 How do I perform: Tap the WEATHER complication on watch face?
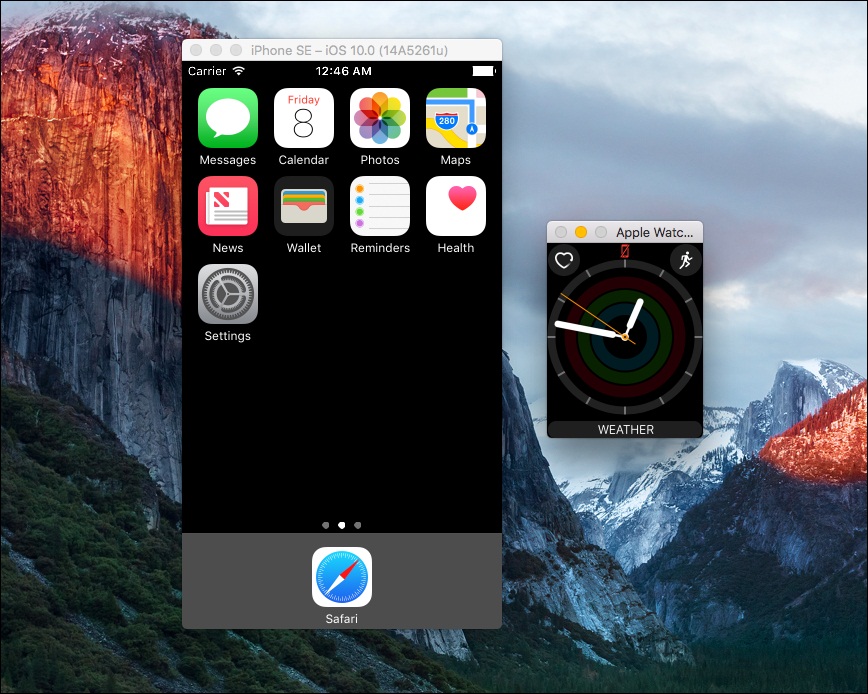point(625,429)
